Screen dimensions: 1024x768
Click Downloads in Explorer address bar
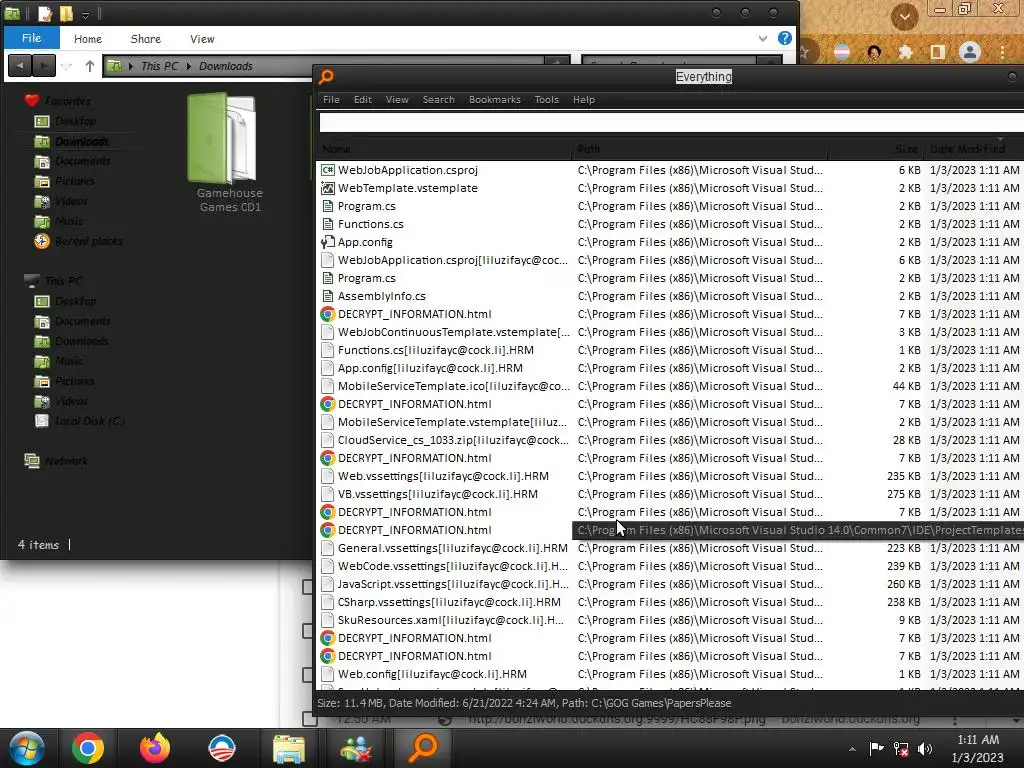pos(225,66)
